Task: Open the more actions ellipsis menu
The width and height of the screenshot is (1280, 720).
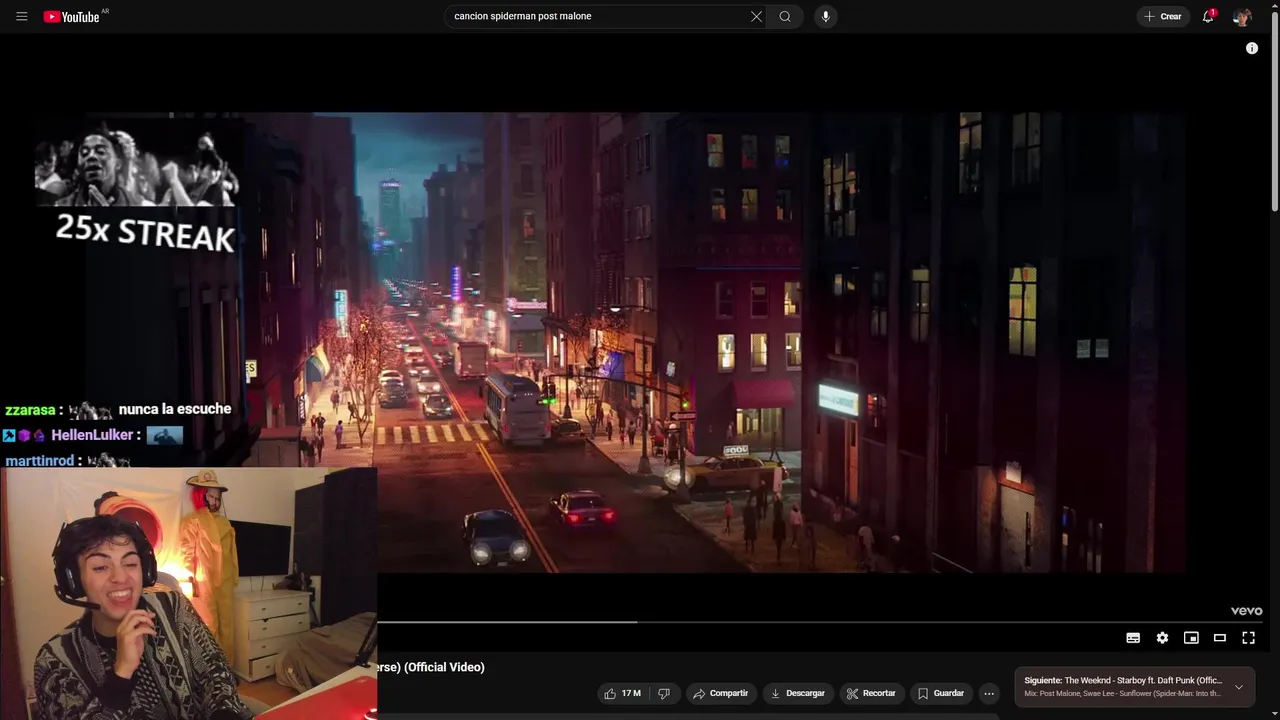Action: pyautogui.click(x=989, y=693)
